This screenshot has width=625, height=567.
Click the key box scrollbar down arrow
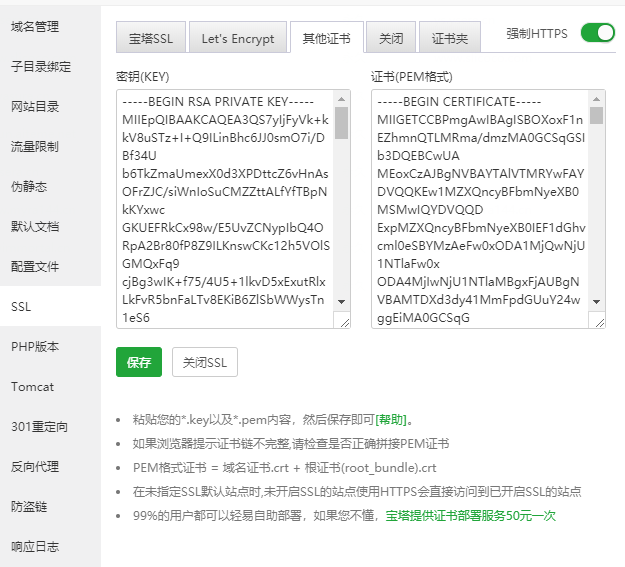point(342,301)
